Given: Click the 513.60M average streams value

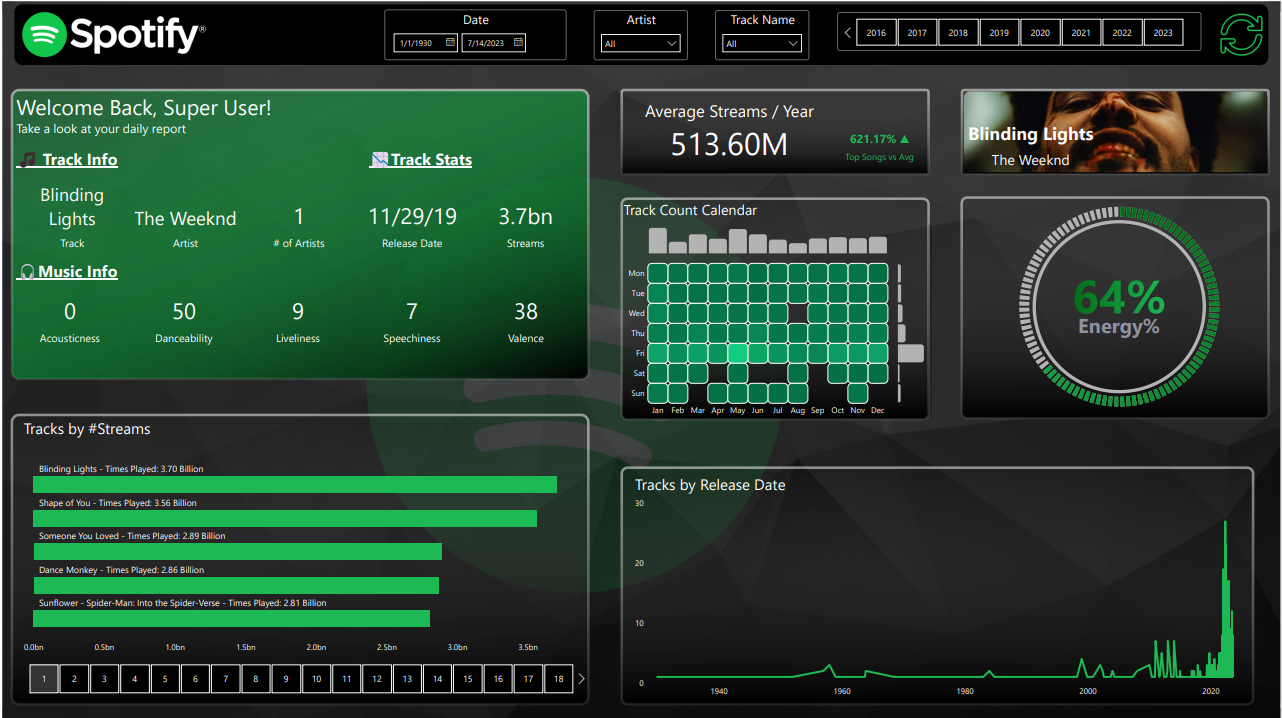Looking at the screenshot, I should pyautogui.click(x=729, y=145).
